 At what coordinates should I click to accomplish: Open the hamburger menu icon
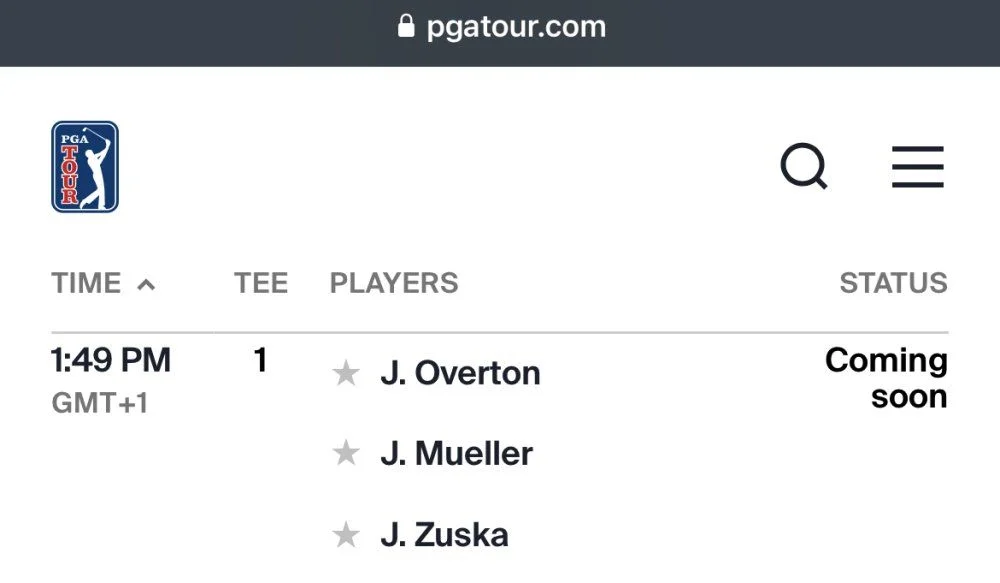point(918,166)
